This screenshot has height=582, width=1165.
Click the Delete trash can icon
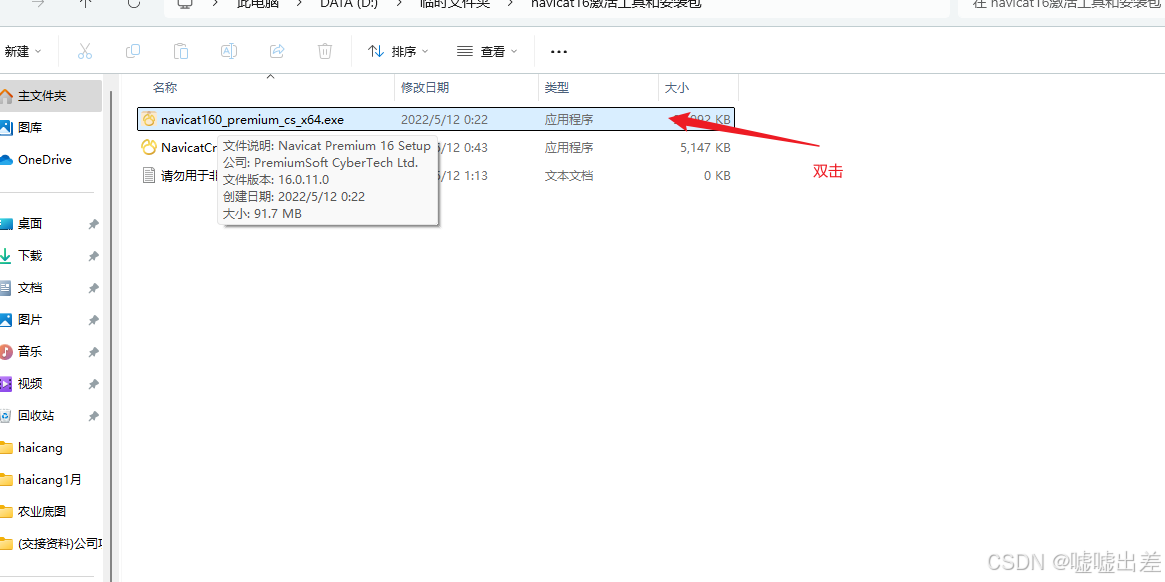325,51
